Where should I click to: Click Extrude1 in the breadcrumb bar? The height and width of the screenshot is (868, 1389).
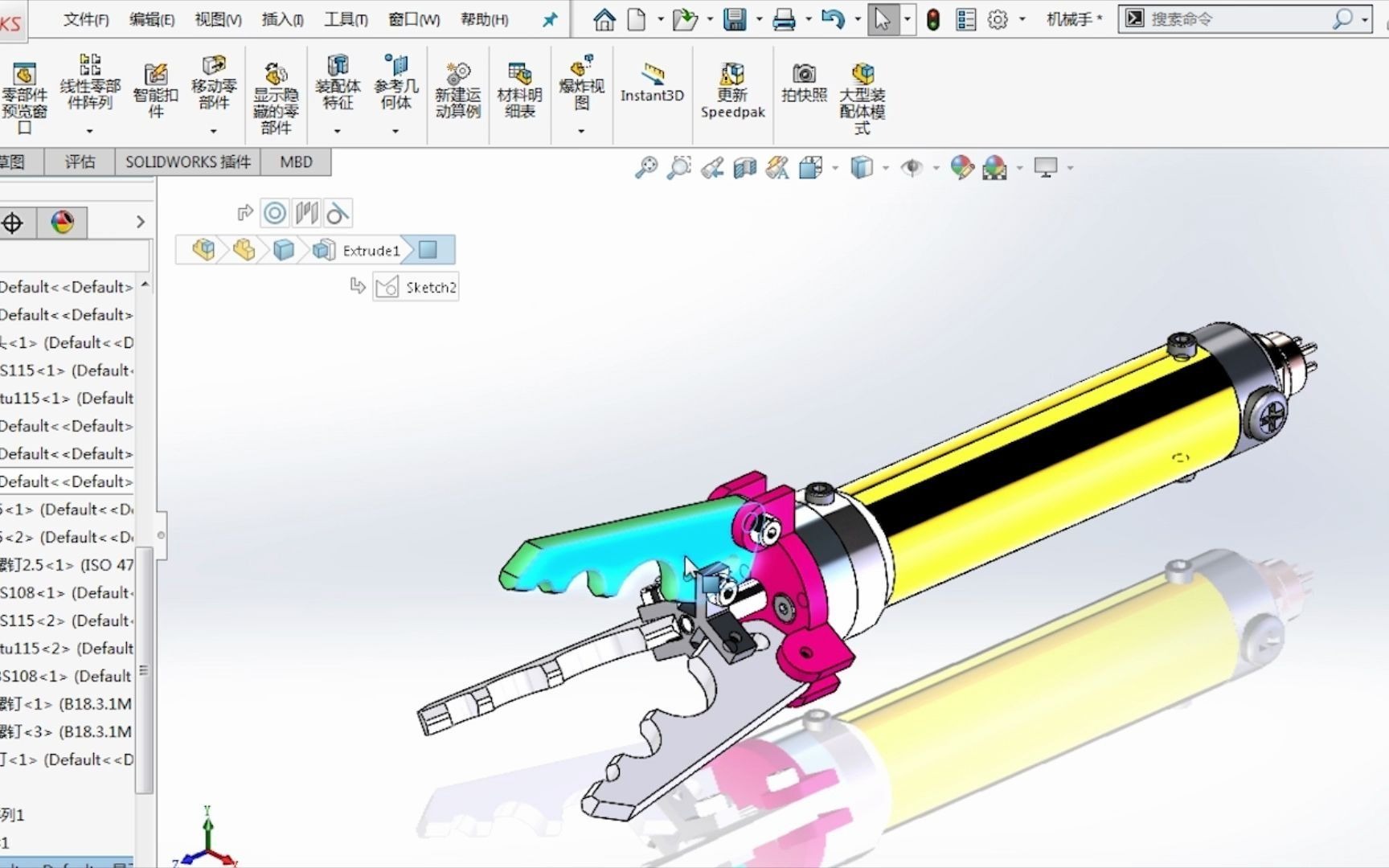tap(372, 250)
